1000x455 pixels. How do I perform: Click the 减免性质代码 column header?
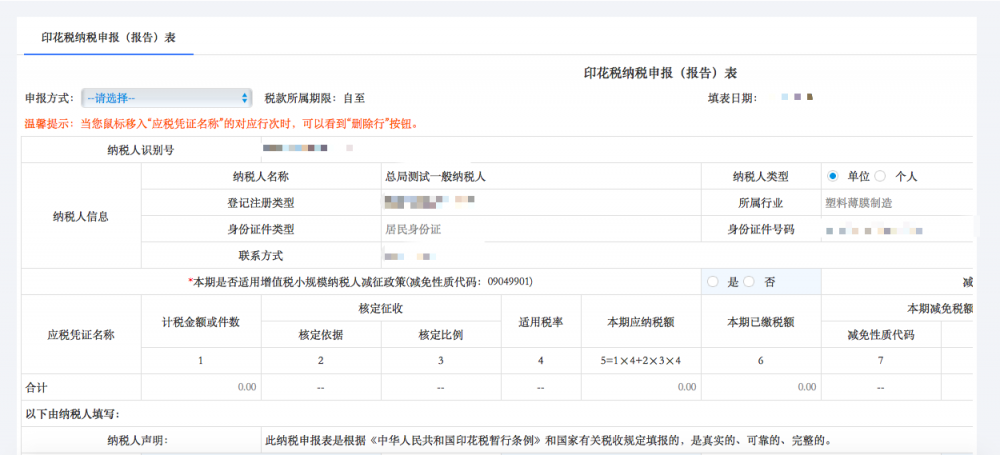(x=881, y=335)
